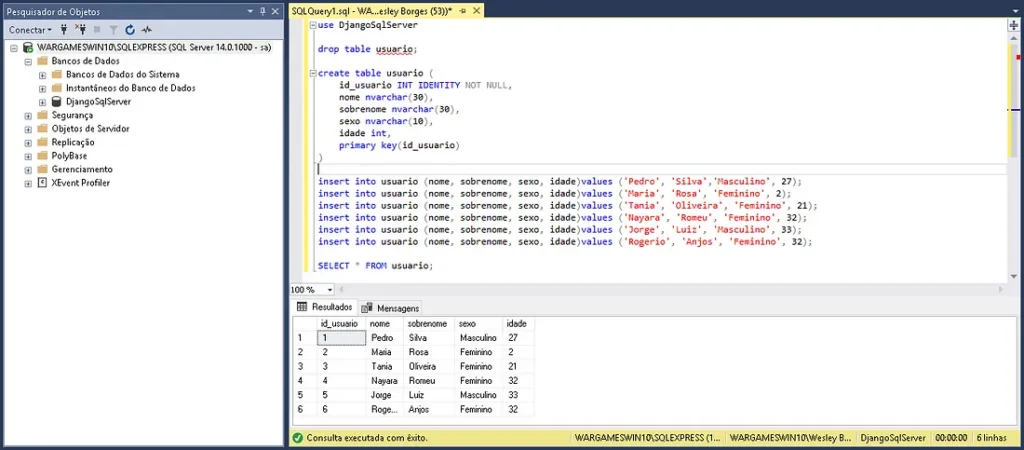The image size is (1024, 450).
Task: Click the server icon for WARGAMESWIN10\SQLEXPRESS
Action: point(29,47)
